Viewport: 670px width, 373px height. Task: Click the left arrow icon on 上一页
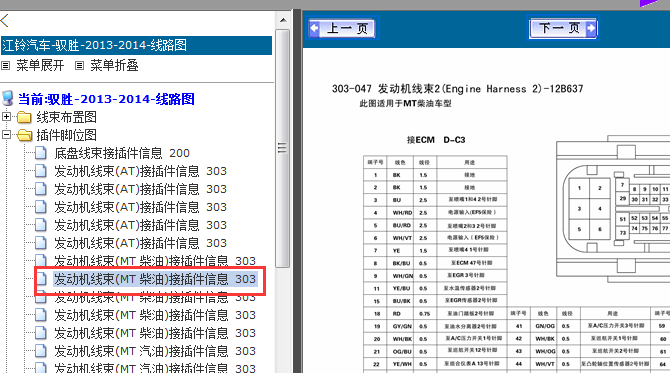coord(314,29)
